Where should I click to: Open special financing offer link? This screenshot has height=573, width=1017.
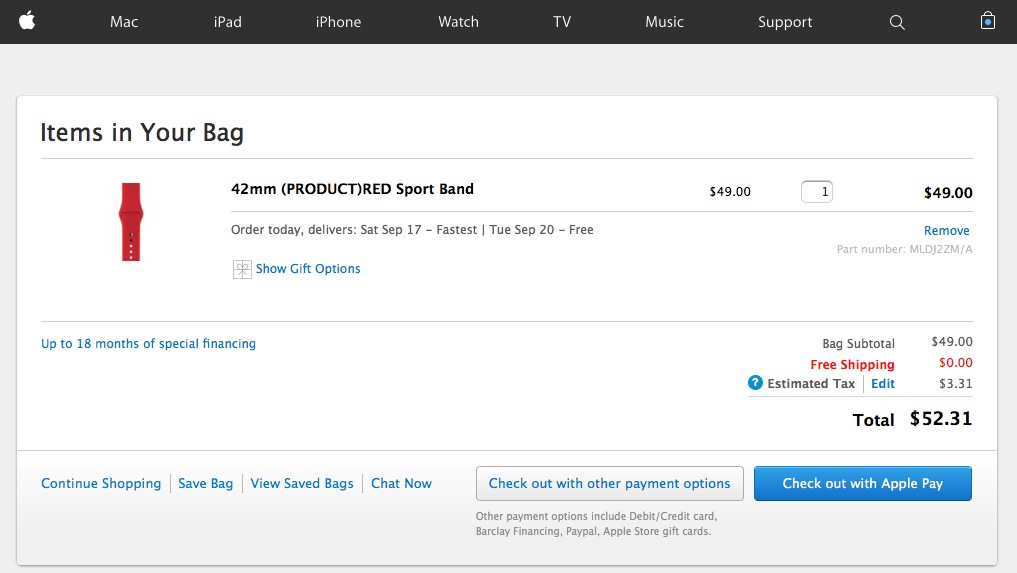[149, 344]
